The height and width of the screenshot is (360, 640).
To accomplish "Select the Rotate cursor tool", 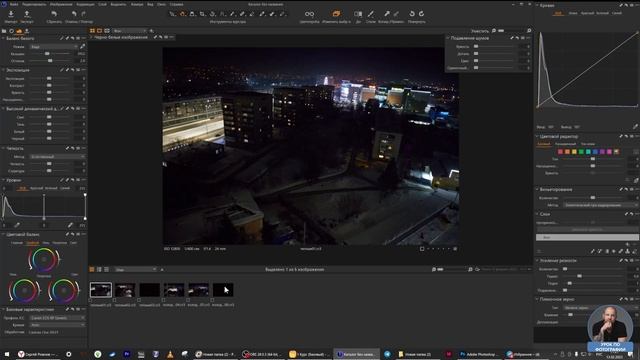I will [212, 14].
